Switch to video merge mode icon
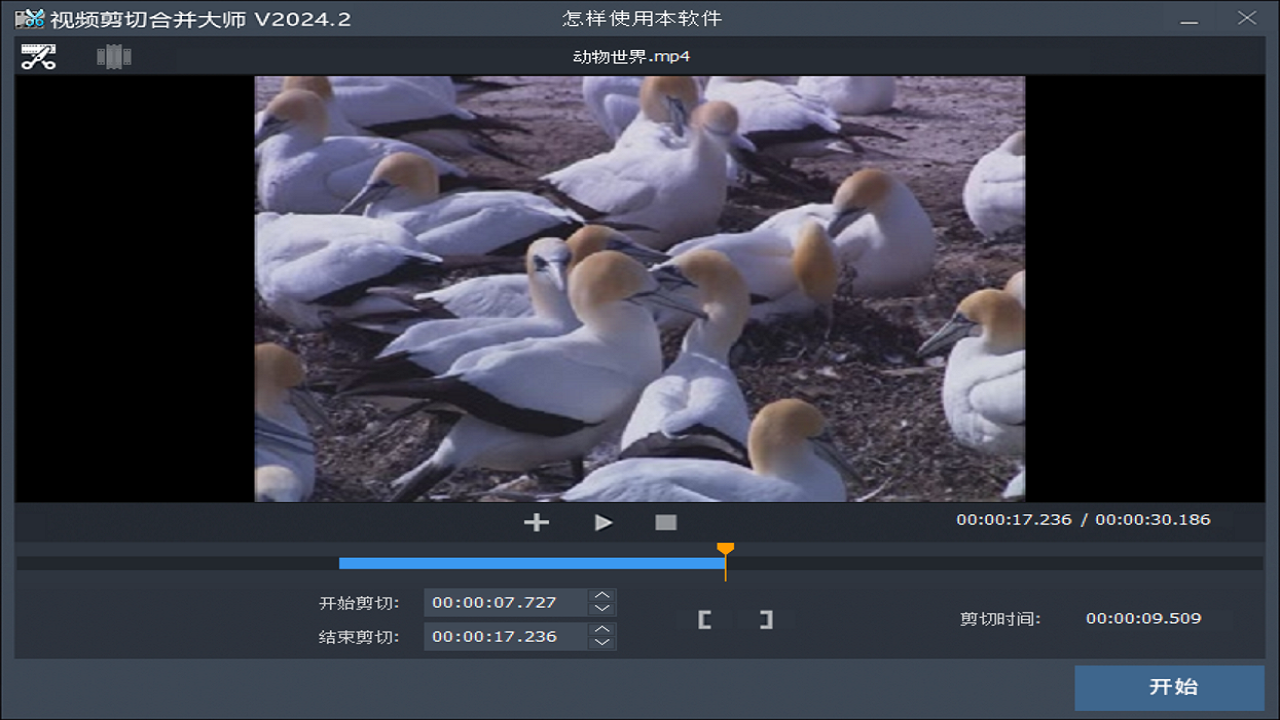The height and width of the screenshot is (720, 1280). tap(112, 57)
